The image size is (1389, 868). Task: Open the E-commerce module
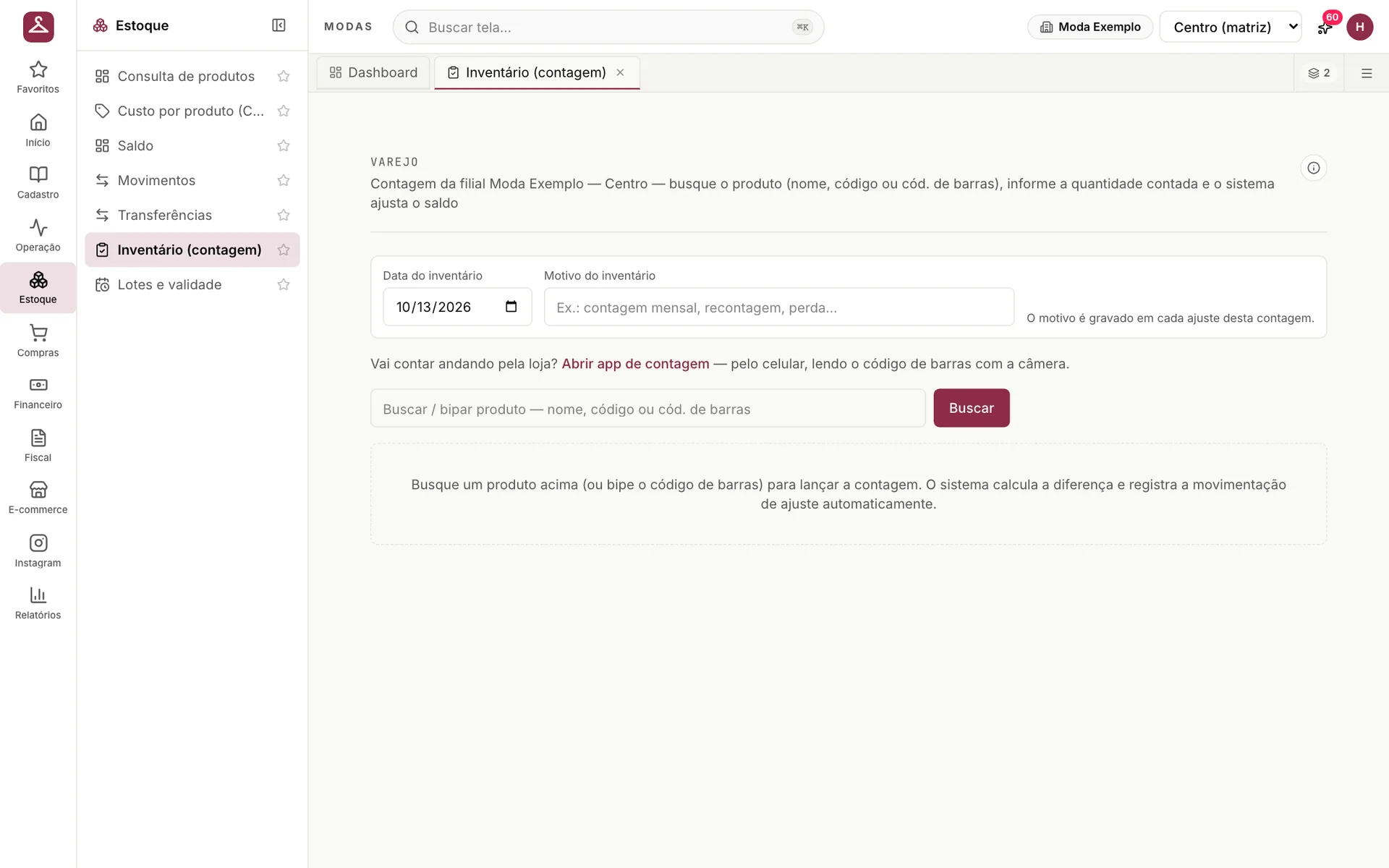[38, 498]
